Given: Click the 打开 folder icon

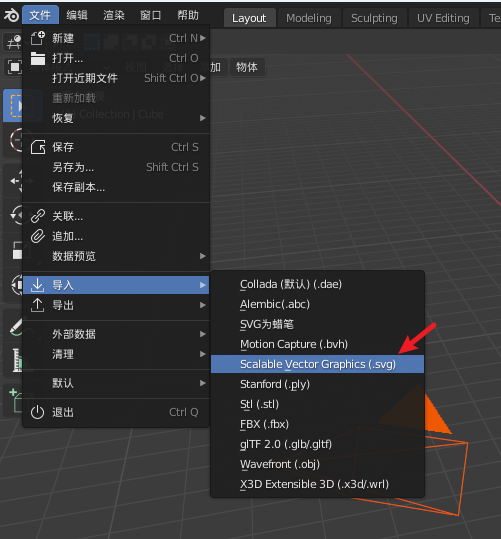Looking at the screenshot, I should 37,58.
